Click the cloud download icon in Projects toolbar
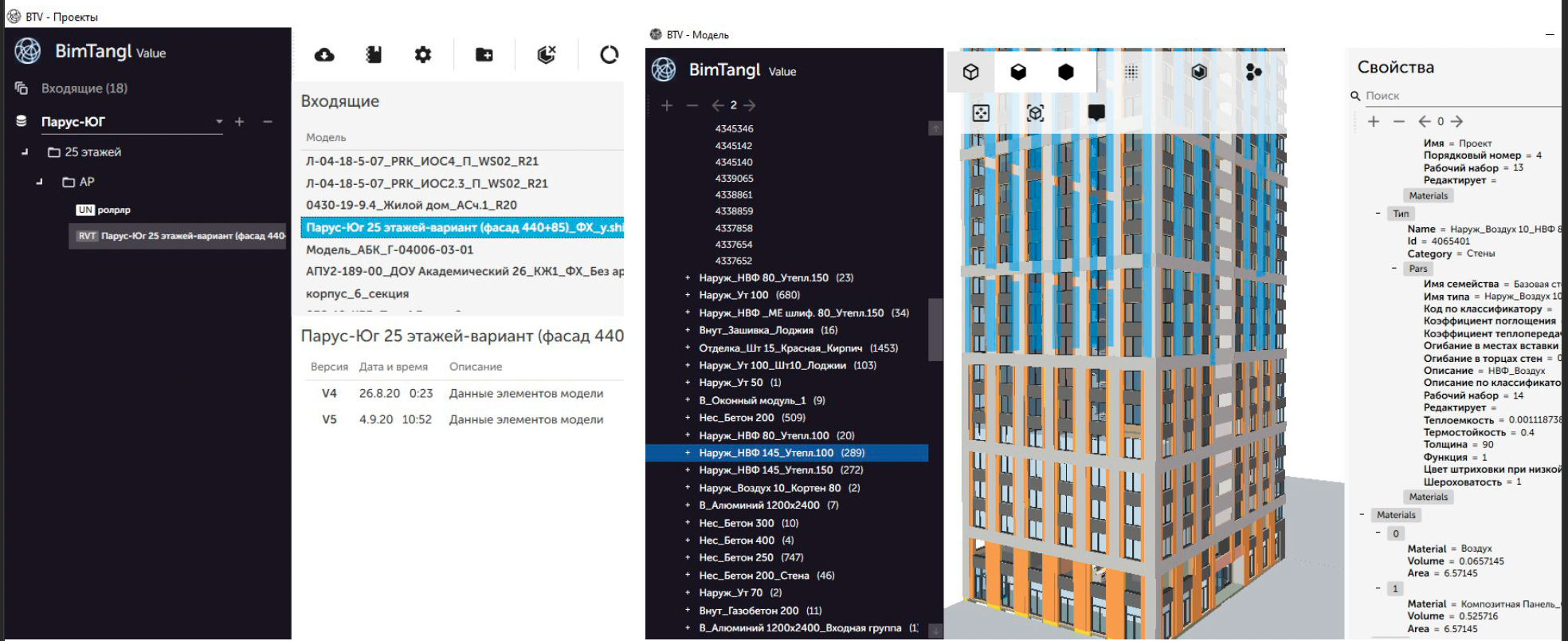Viewport: 1568px width, 641px height. point(324,55)
